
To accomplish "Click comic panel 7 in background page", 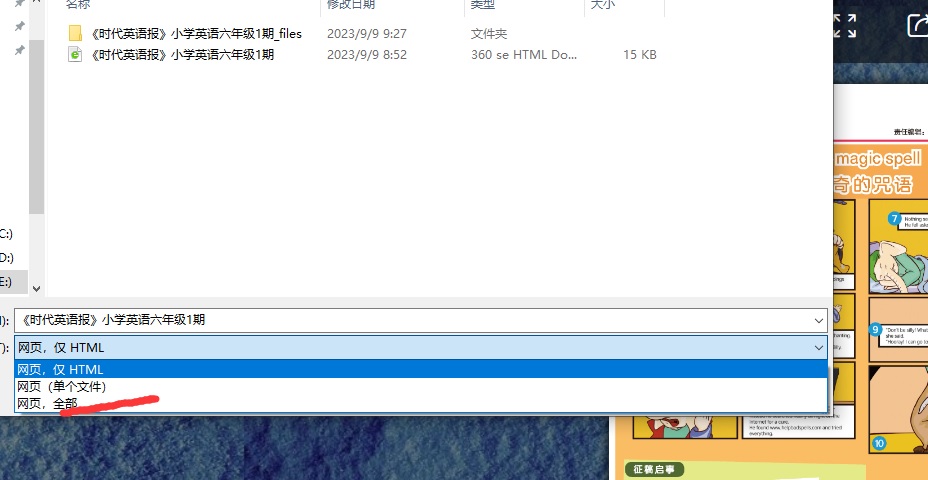I will [898, 244].
